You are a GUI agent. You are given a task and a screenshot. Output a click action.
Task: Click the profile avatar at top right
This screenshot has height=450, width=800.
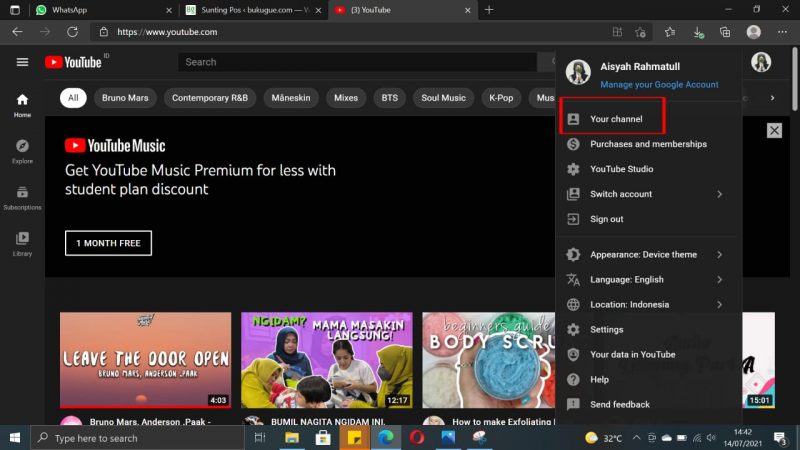[761, 62]
